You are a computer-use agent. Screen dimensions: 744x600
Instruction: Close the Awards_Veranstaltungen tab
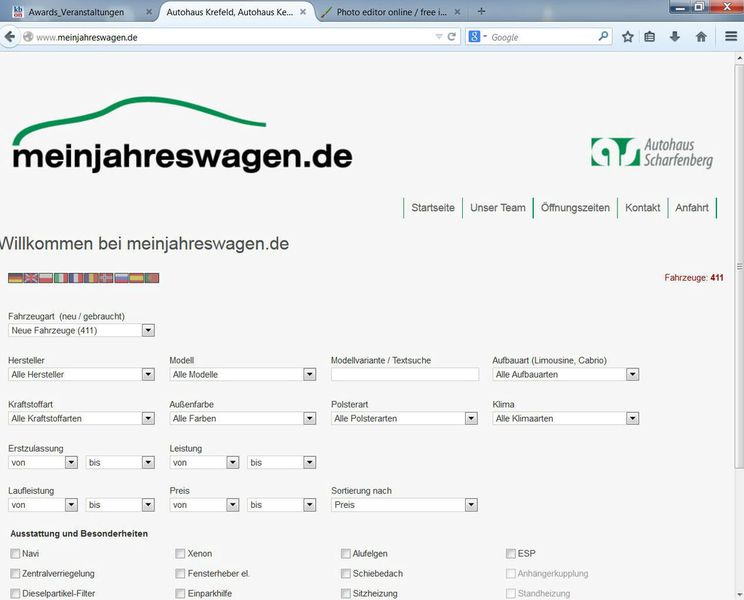click(x=149, y=12)
